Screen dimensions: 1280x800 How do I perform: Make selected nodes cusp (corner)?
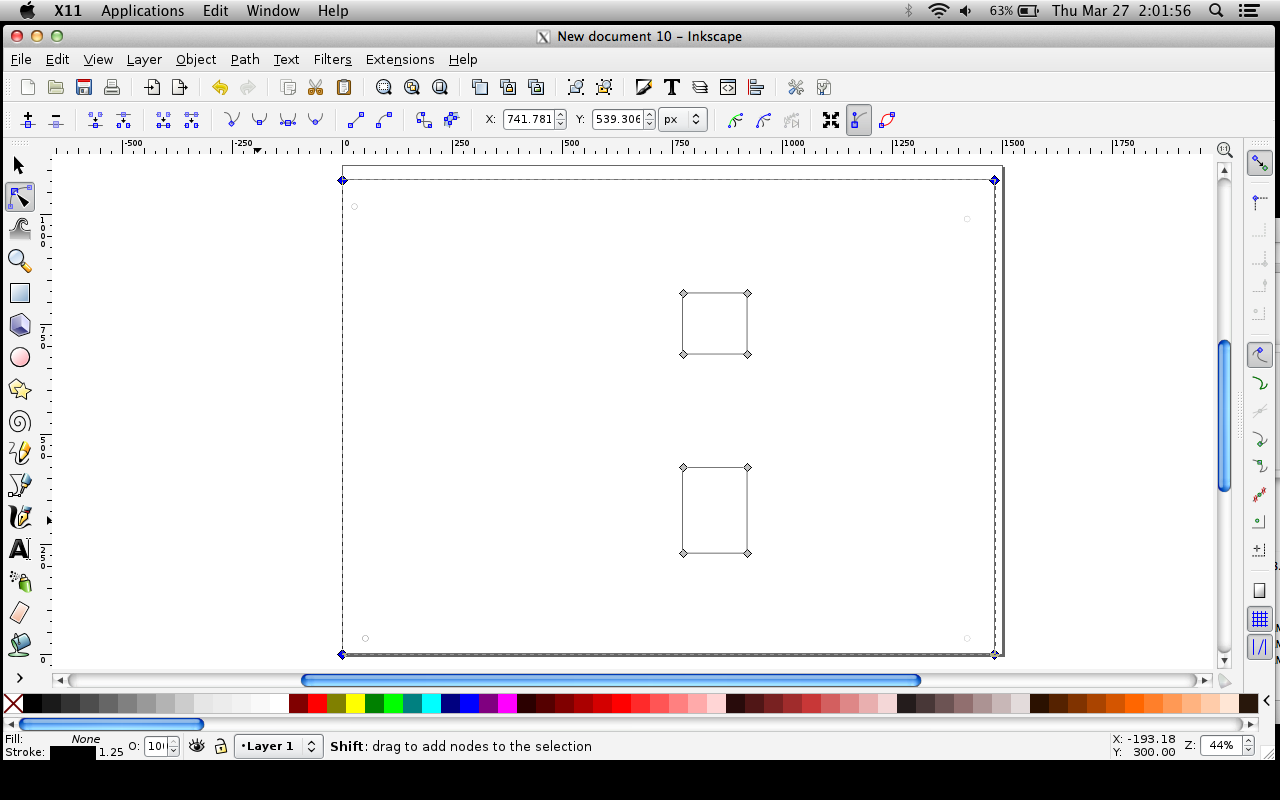(x=231, y=120)
